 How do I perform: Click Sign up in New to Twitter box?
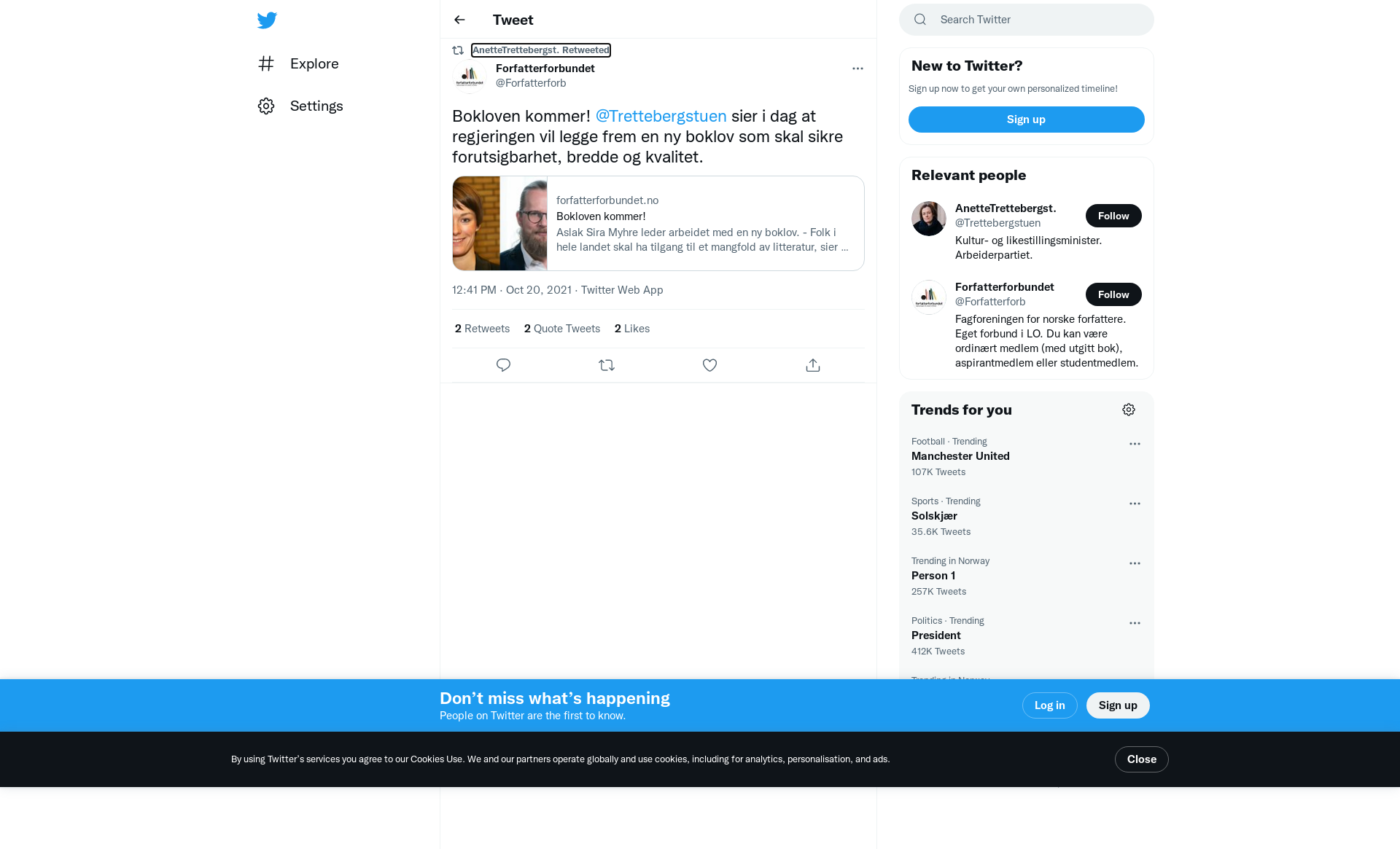click(x=1027, y=120)
